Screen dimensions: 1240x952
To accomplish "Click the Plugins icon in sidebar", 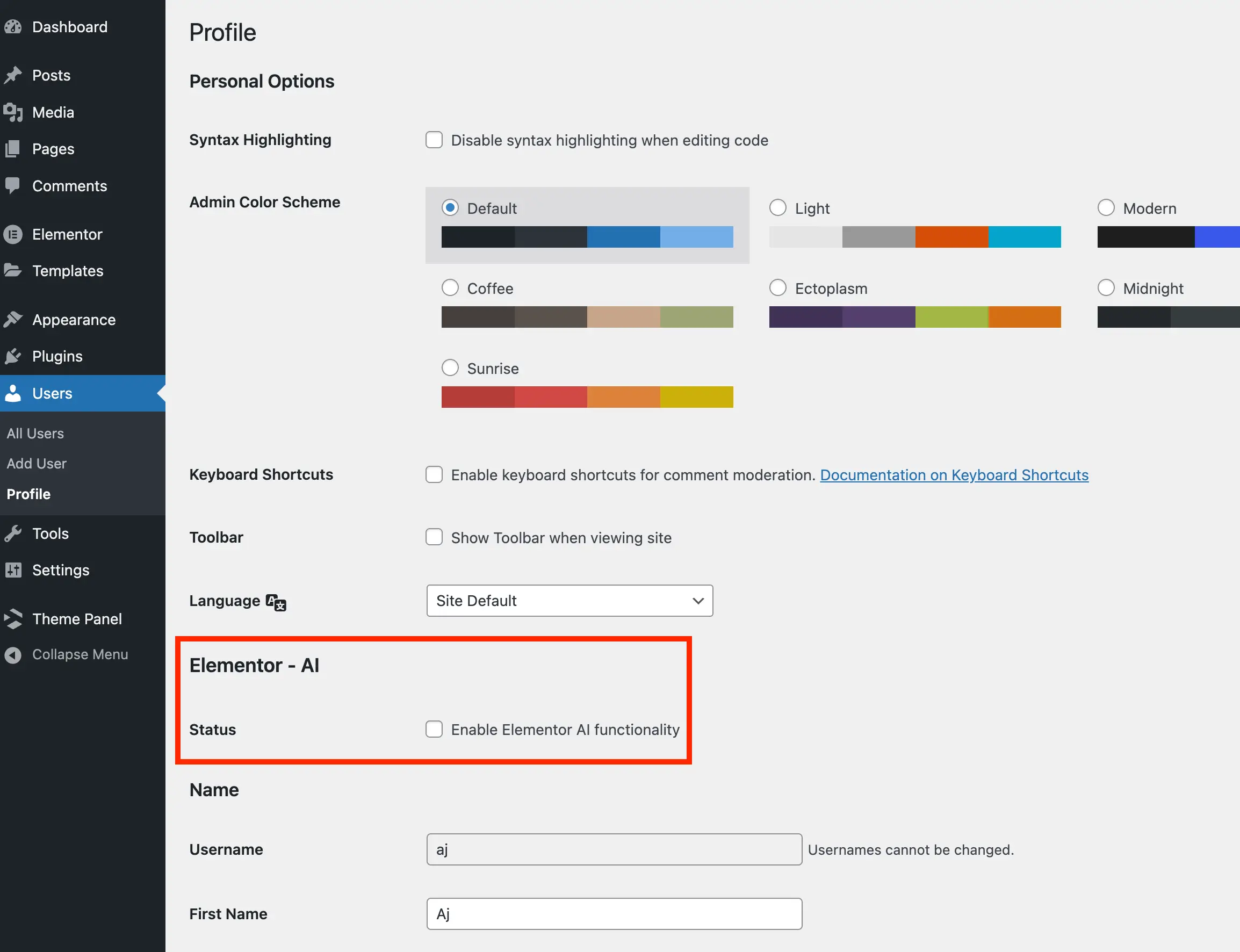I will pos(14,356).
